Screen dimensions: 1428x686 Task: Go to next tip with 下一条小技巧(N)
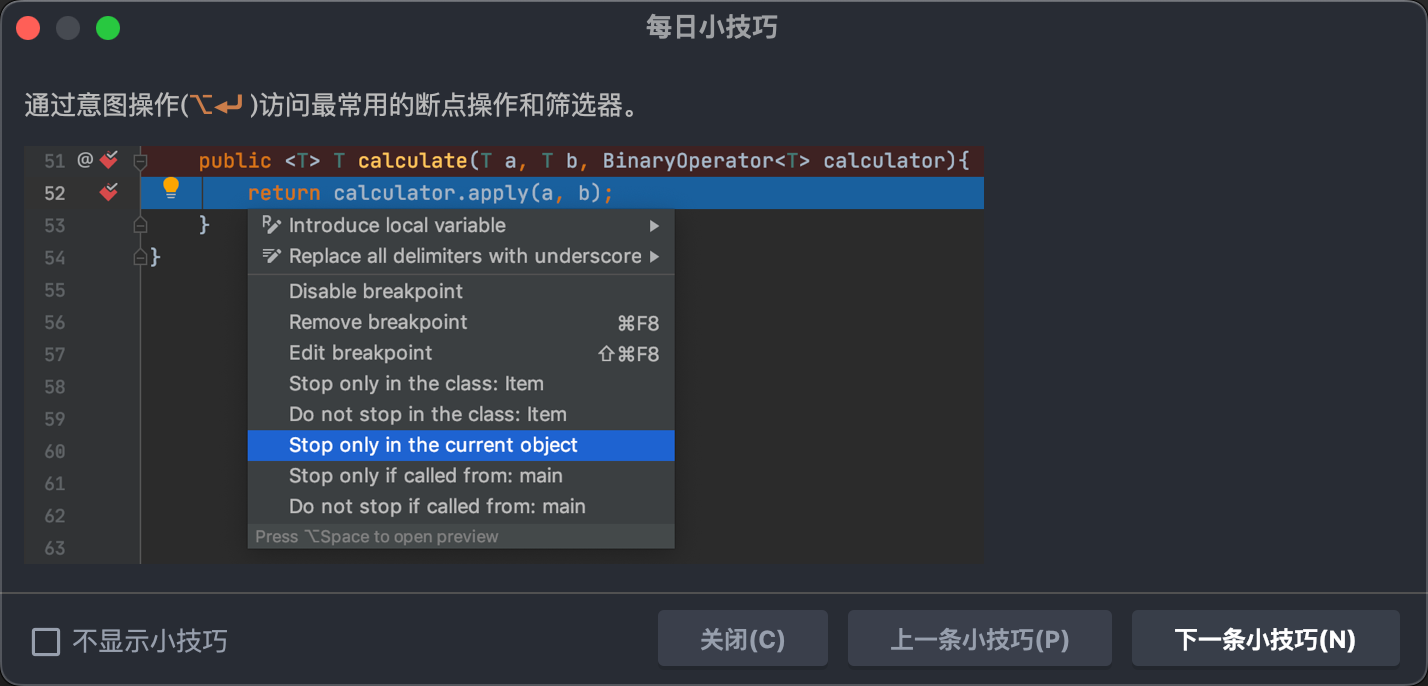click(x=1265, y=639)
